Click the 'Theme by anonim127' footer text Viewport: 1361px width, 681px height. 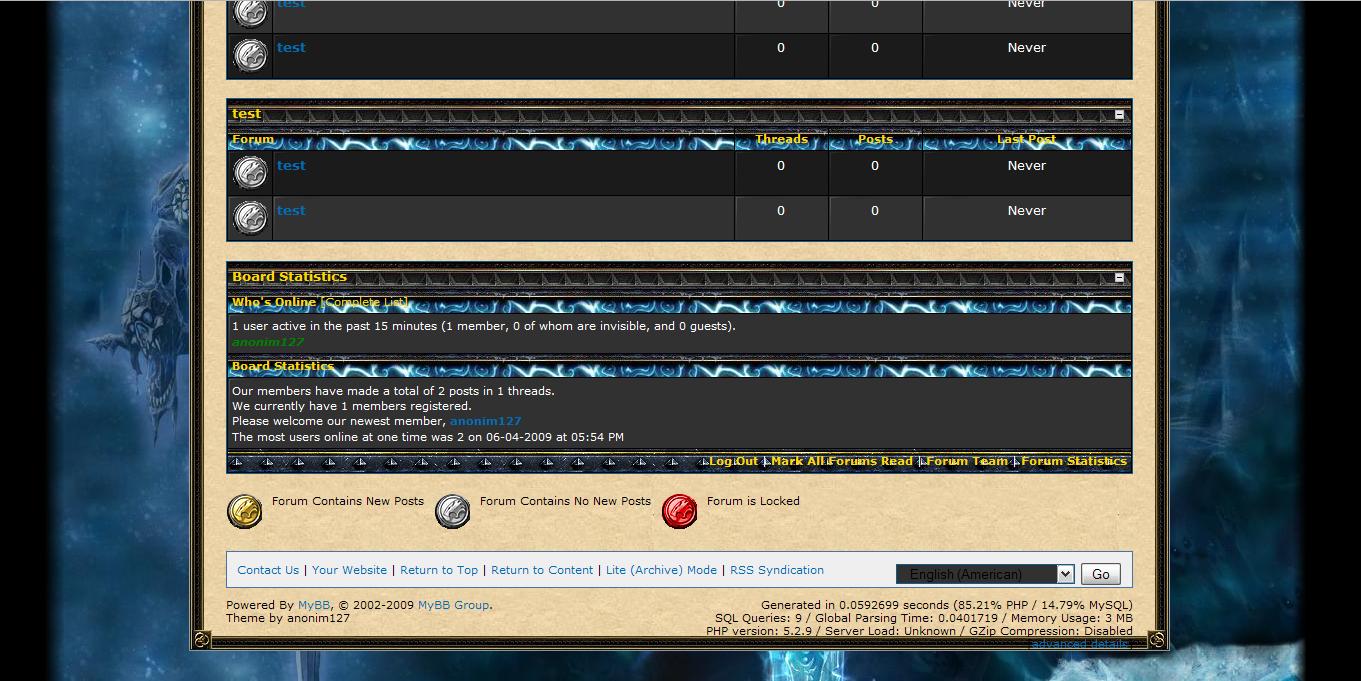[x=288, y=618]
